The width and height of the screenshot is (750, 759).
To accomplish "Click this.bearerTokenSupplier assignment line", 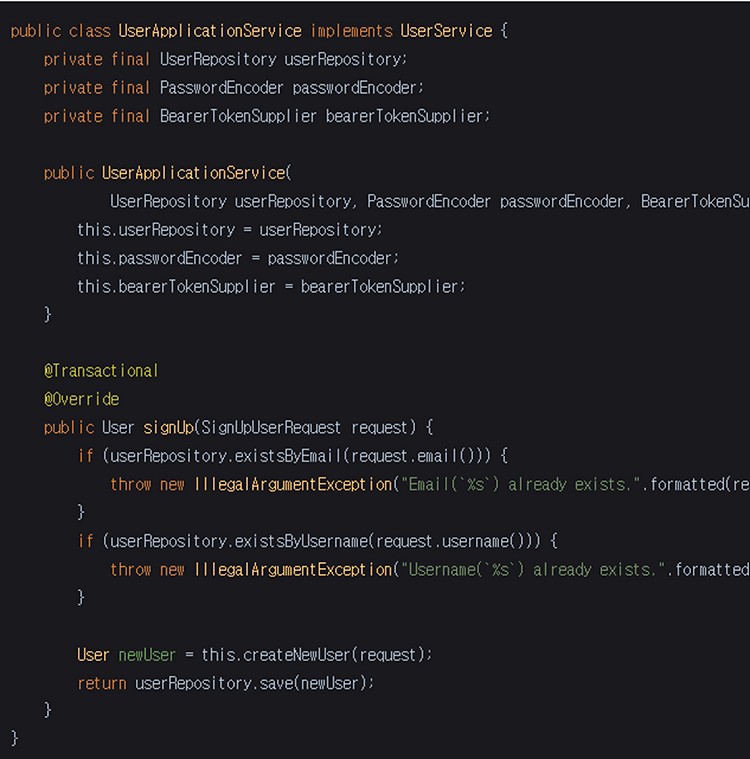I will coord(271,287).
